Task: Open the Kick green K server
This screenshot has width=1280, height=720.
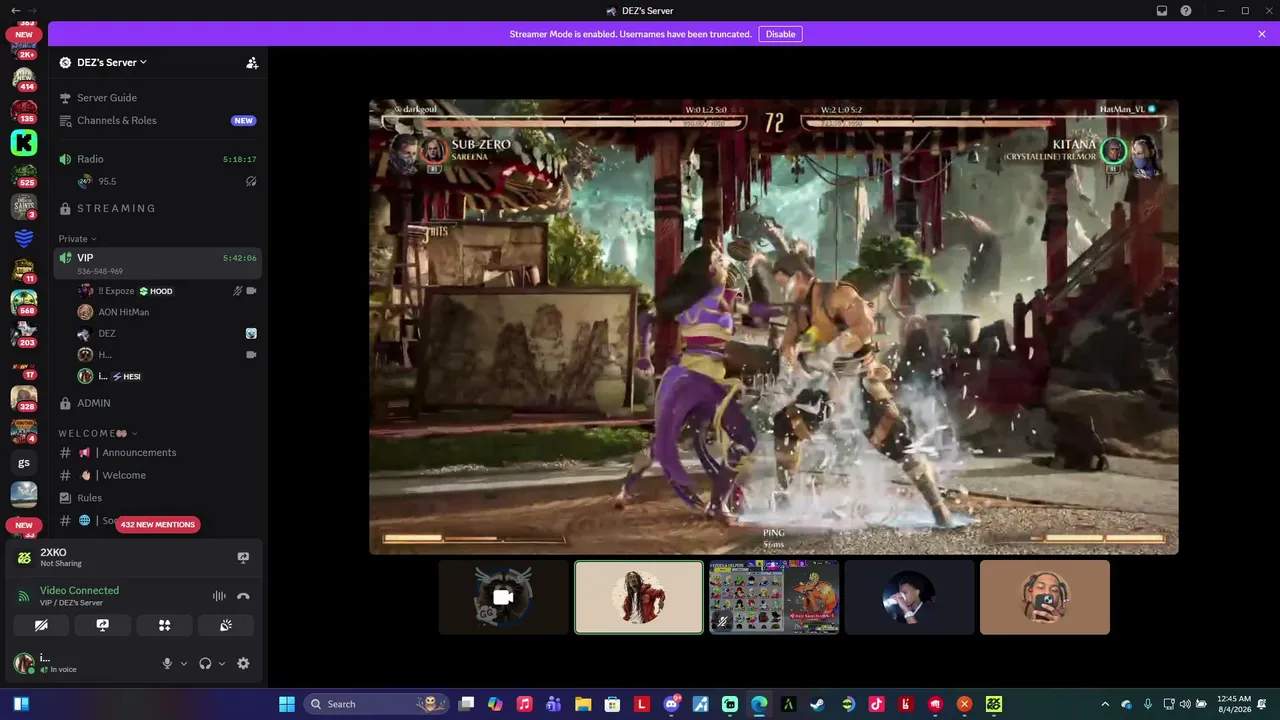Action: click(x=24, y=142)
